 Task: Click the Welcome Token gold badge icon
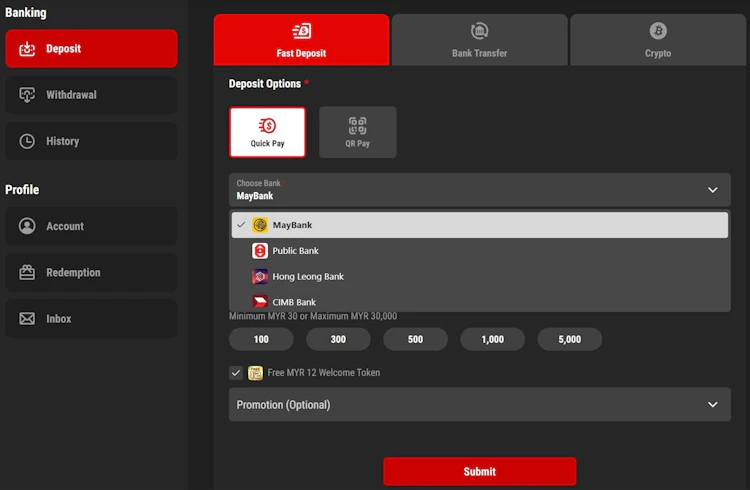click(255, 373)
